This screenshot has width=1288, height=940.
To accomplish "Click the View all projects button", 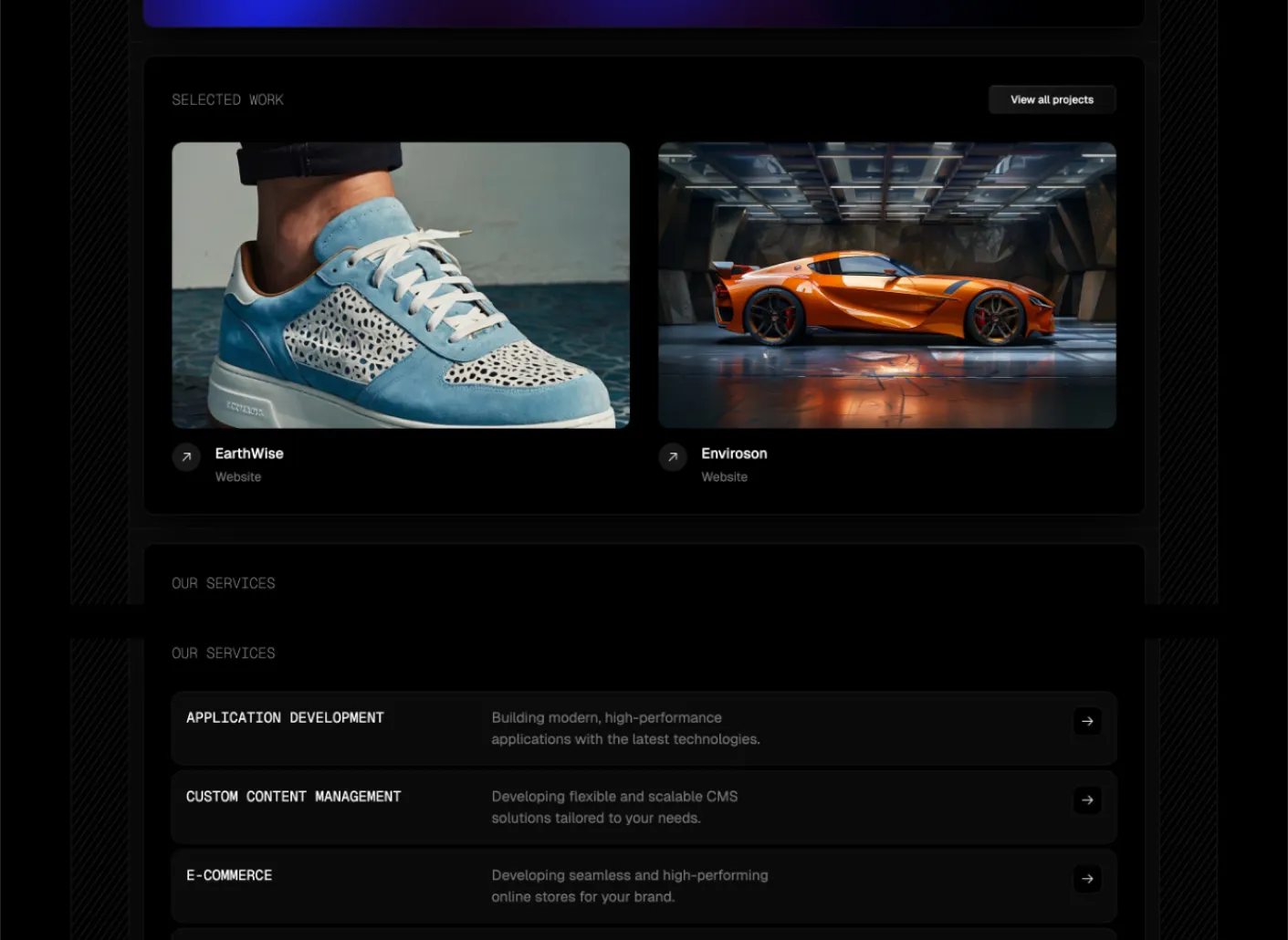I will 1052,99.
